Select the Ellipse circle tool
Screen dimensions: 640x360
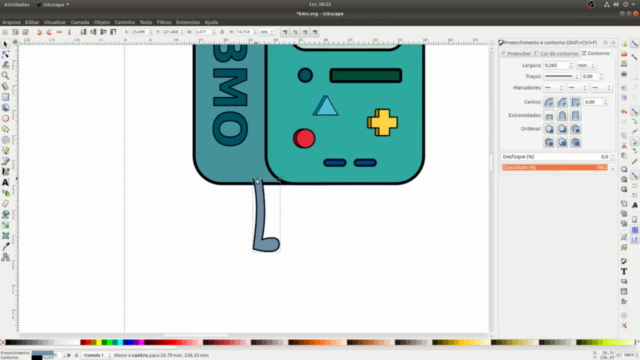click(5, 118)
